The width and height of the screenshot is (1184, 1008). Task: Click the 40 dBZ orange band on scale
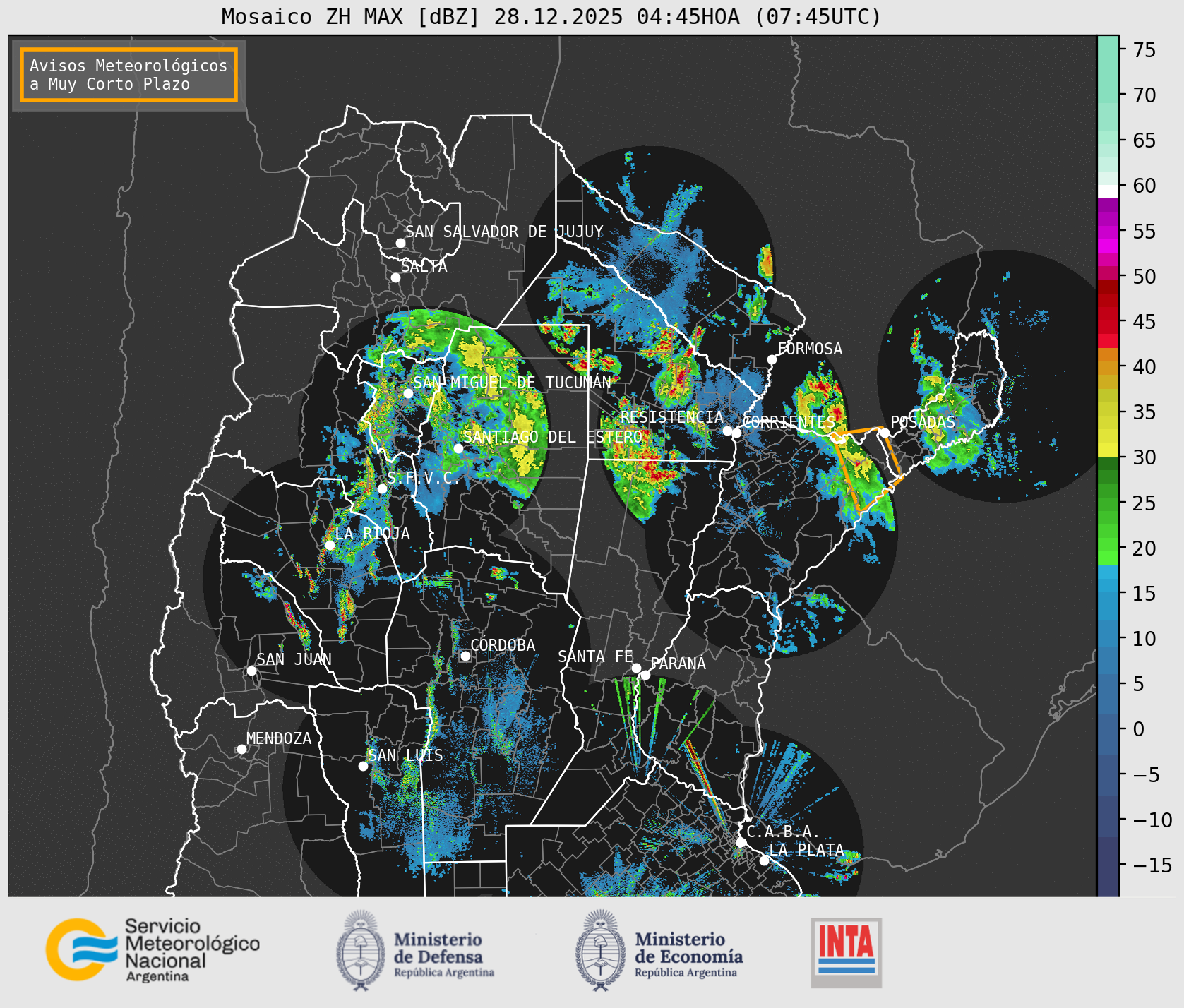tap(1108, 368)
